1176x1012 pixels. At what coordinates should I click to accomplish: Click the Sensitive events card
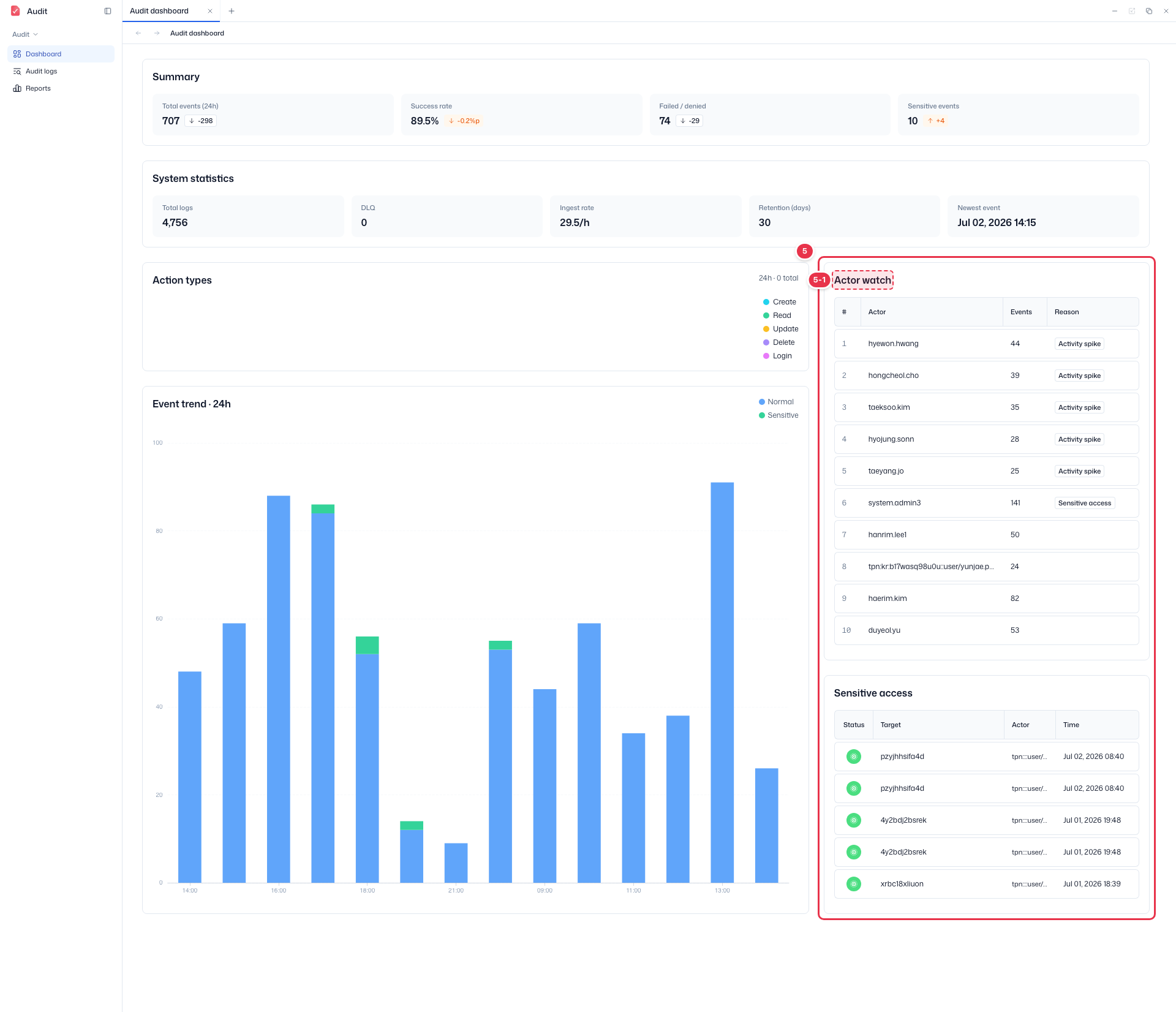tap(1018, 115)
